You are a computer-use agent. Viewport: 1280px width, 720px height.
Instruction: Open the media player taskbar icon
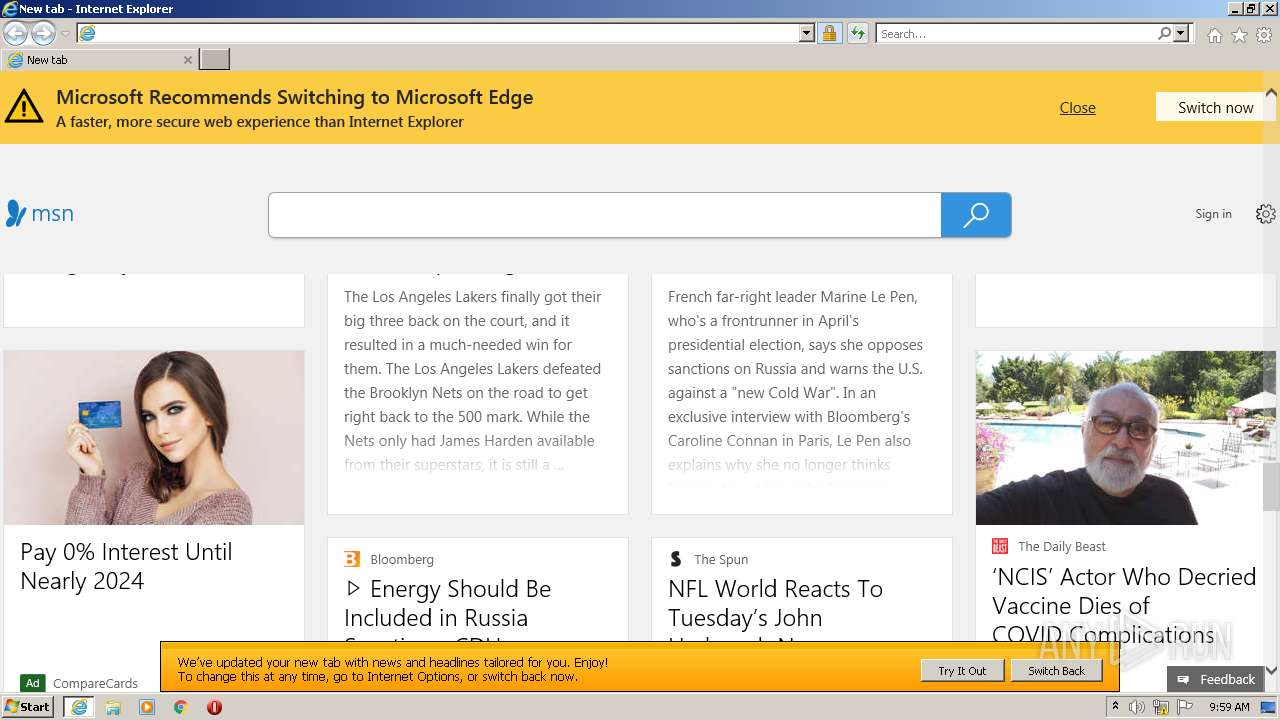(147, 707)
